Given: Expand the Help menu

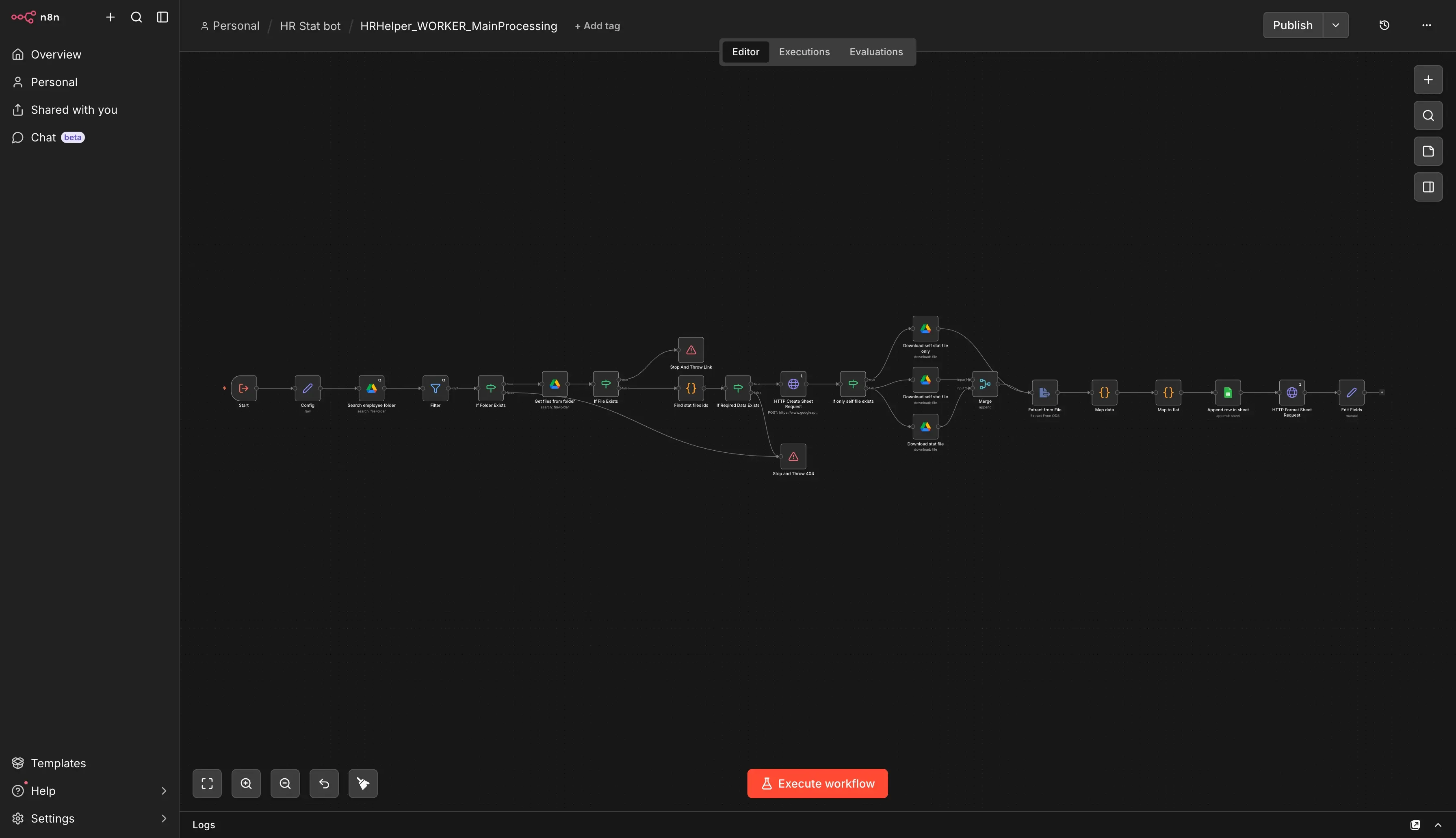Looking at the screenshot, I should pyautogui.click(x=89, y=791).
